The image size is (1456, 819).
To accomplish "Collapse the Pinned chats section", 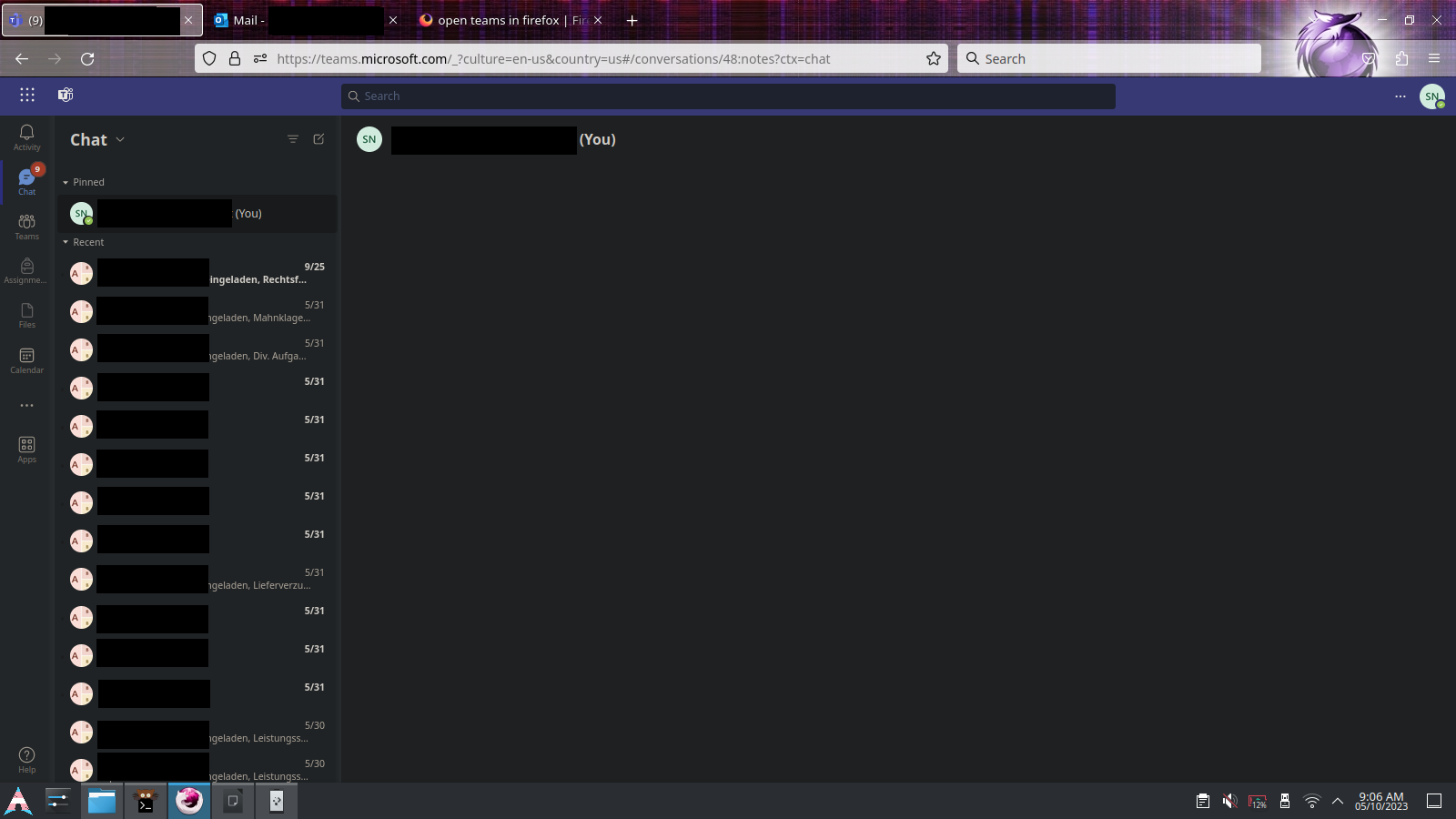I will tap(66, 183).
